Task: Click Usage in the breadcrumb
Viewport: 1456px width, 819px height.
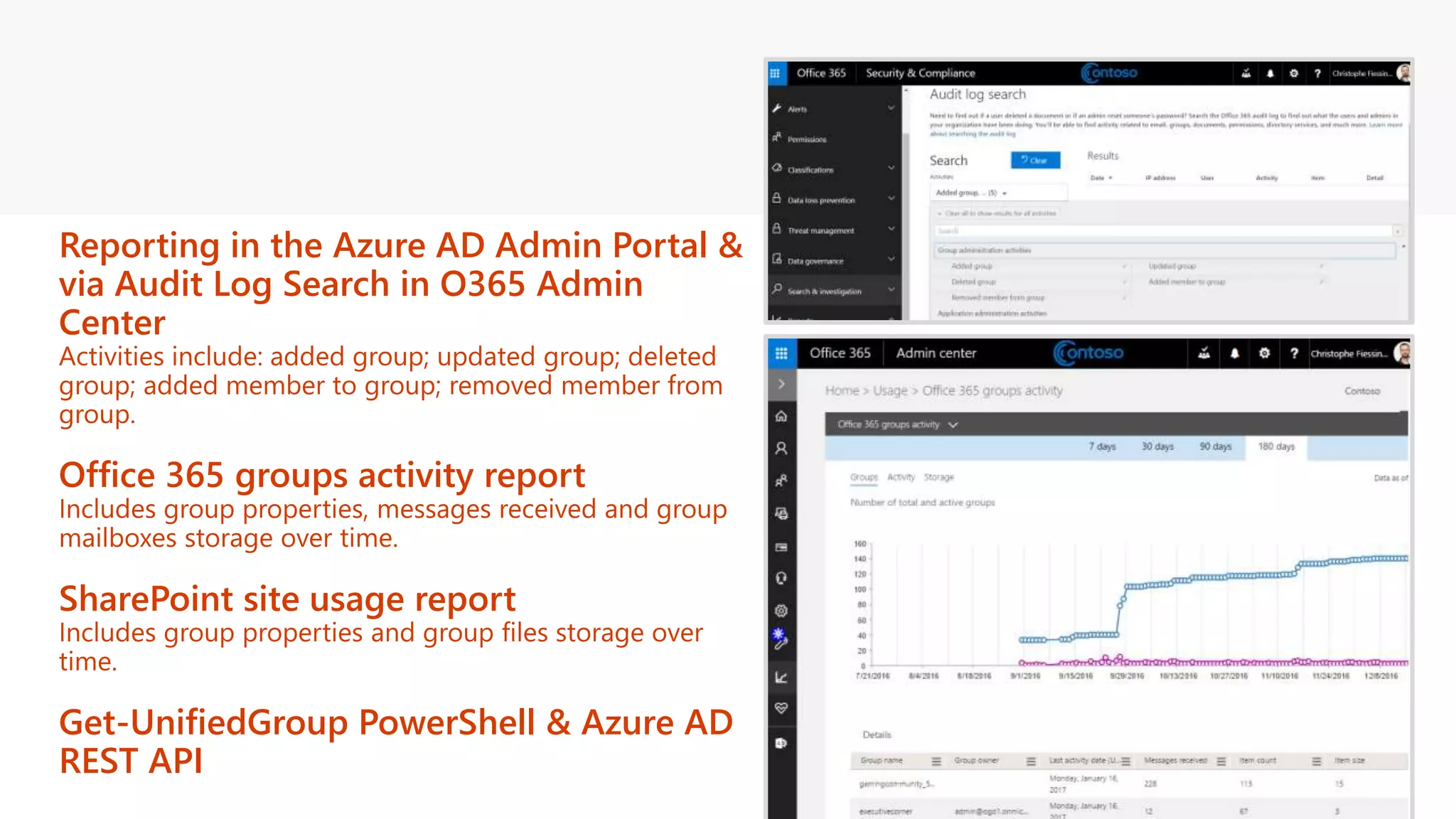Action: tap(890, 390)
